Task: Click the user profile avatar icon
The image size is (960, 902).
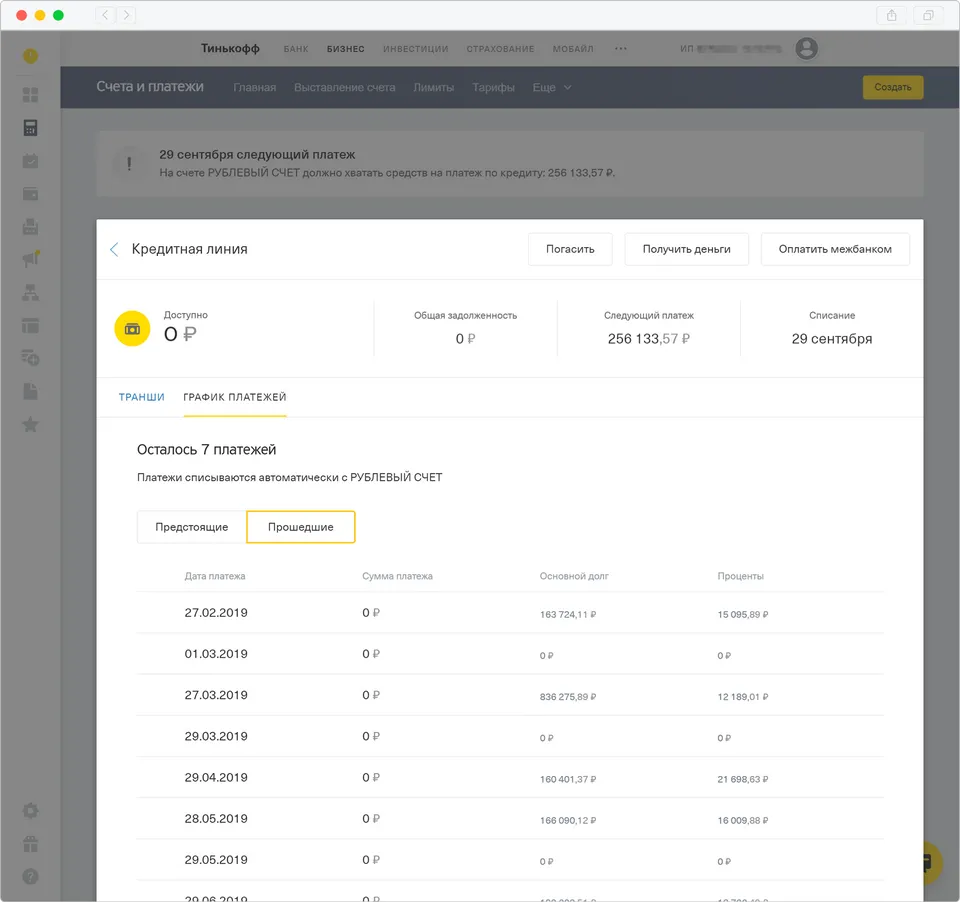Action: pos(806,48)
